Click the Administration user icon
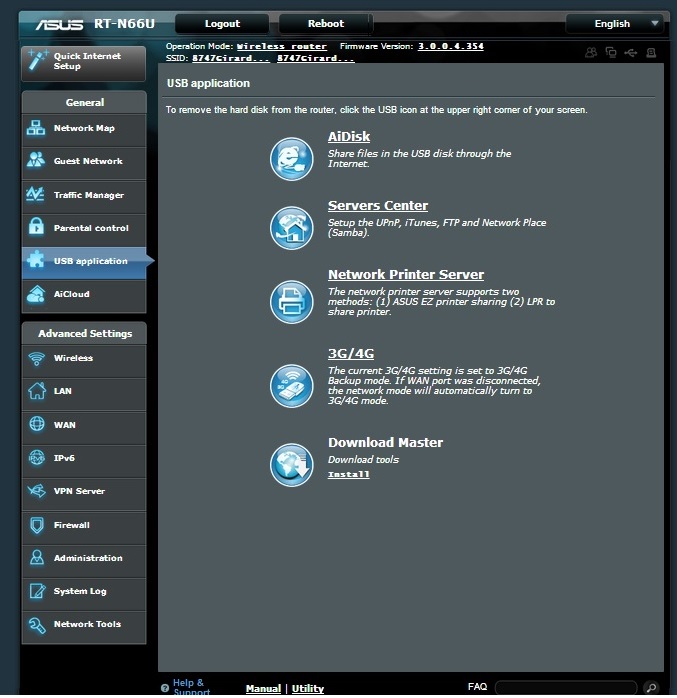The height and width of the screenshot is (698, 677). pos(36,557)
